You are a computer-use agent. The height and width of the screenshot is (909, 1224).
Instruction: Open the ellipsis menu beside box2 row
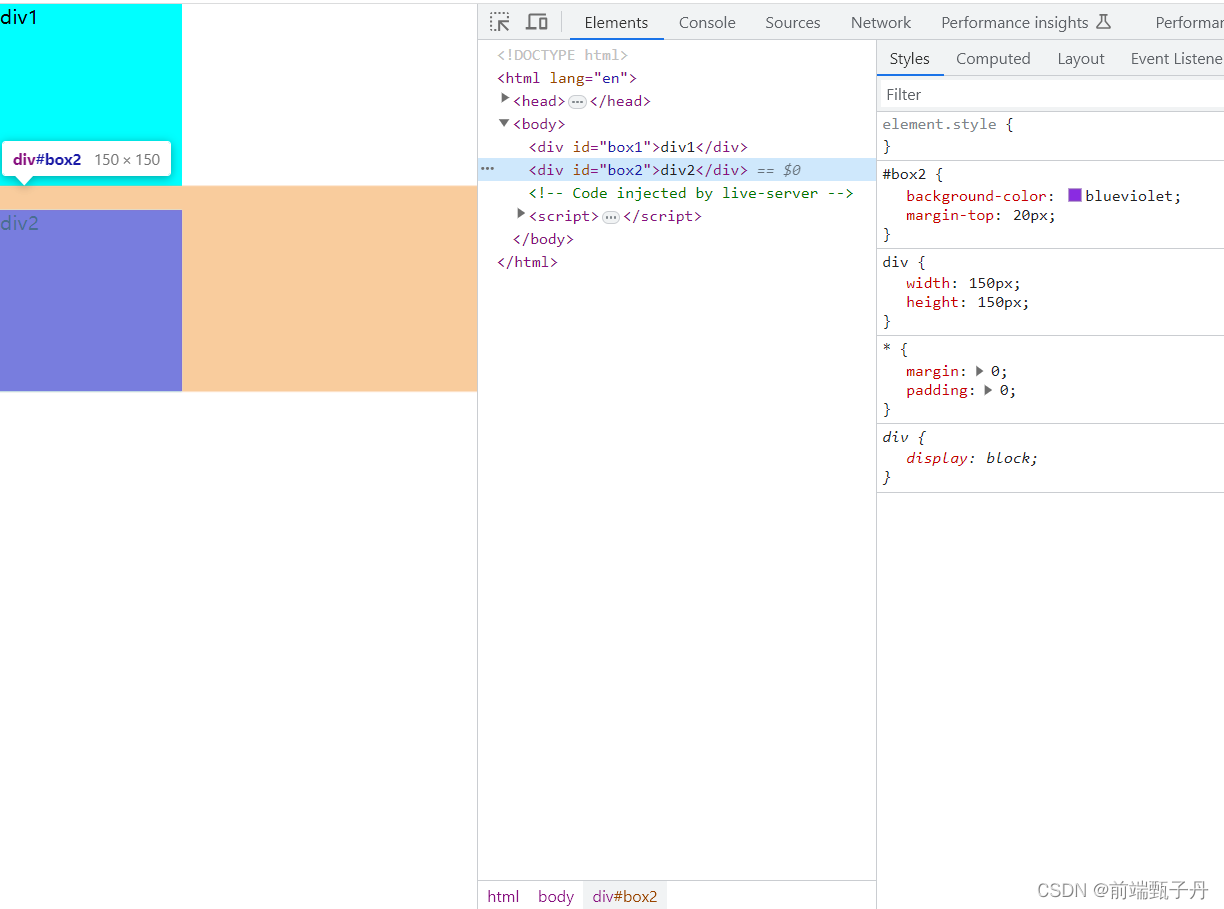coord(488,169)
